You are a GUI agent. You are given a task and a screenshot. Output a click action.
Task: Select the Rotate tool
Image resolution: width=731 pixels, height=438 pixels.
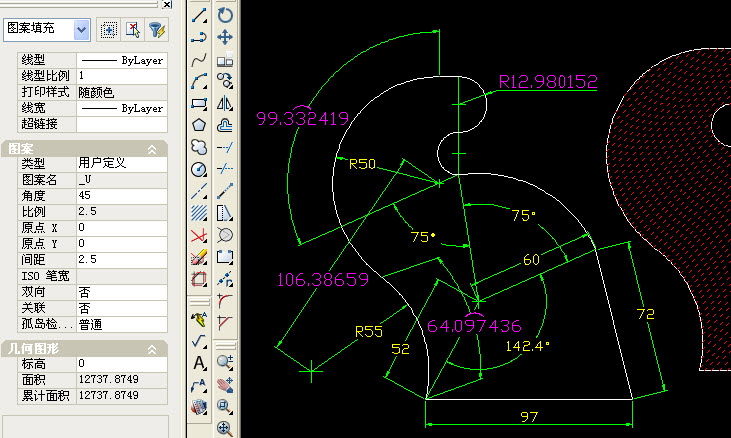(x=225, y=15)
